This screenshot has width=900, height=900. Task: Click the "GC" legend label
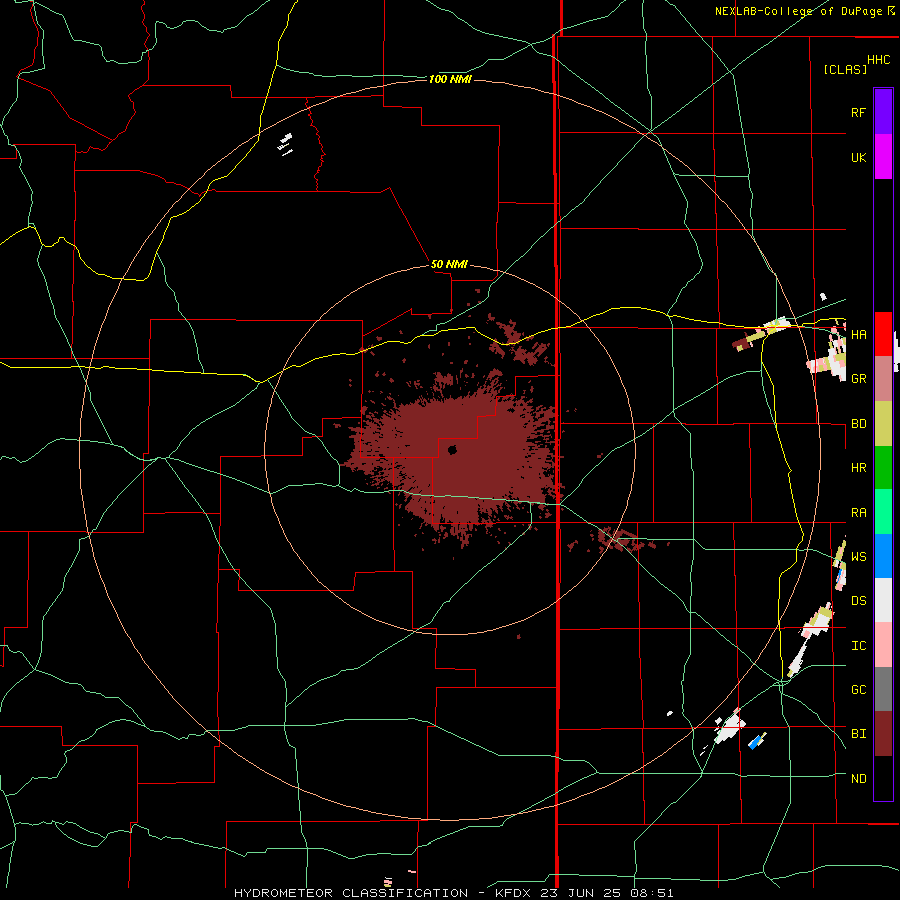coord(858,689)
